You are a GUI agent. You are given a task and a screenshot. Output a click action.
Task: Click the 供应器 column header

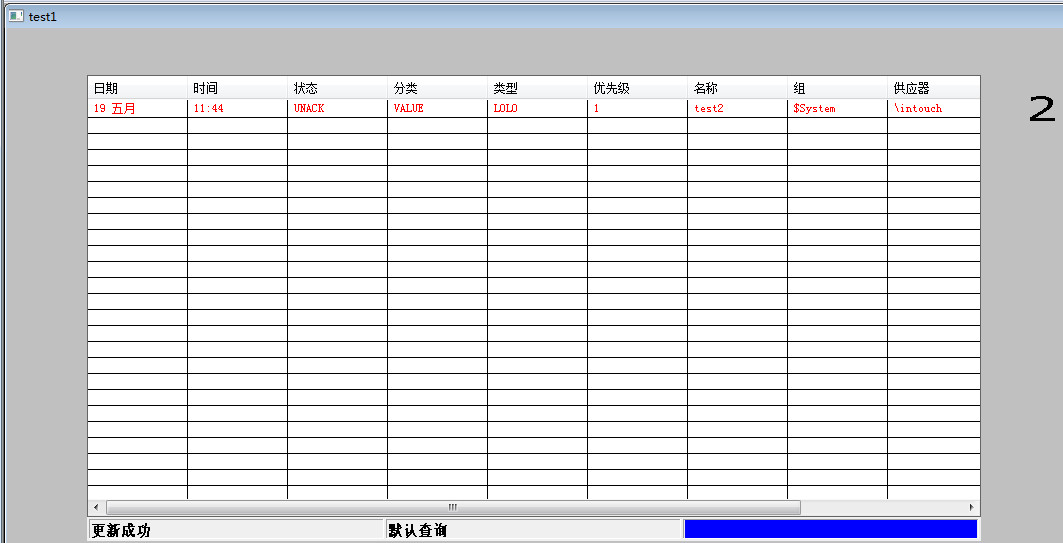pyautogui.click(x=934, y=88)
